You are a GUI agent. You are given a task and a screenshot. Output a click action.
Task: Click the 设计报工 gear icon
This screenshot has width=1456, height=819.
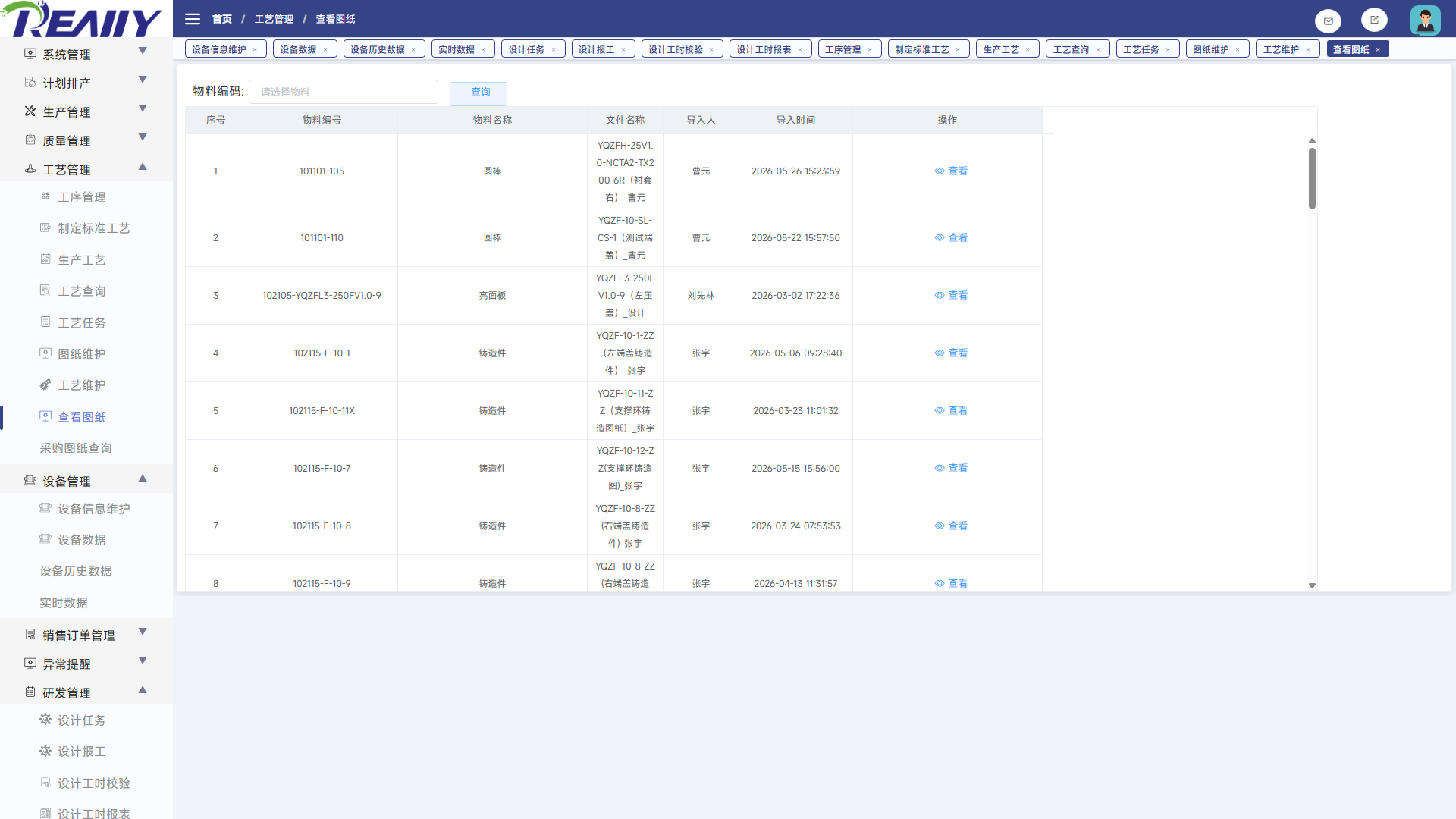[45, 751]
